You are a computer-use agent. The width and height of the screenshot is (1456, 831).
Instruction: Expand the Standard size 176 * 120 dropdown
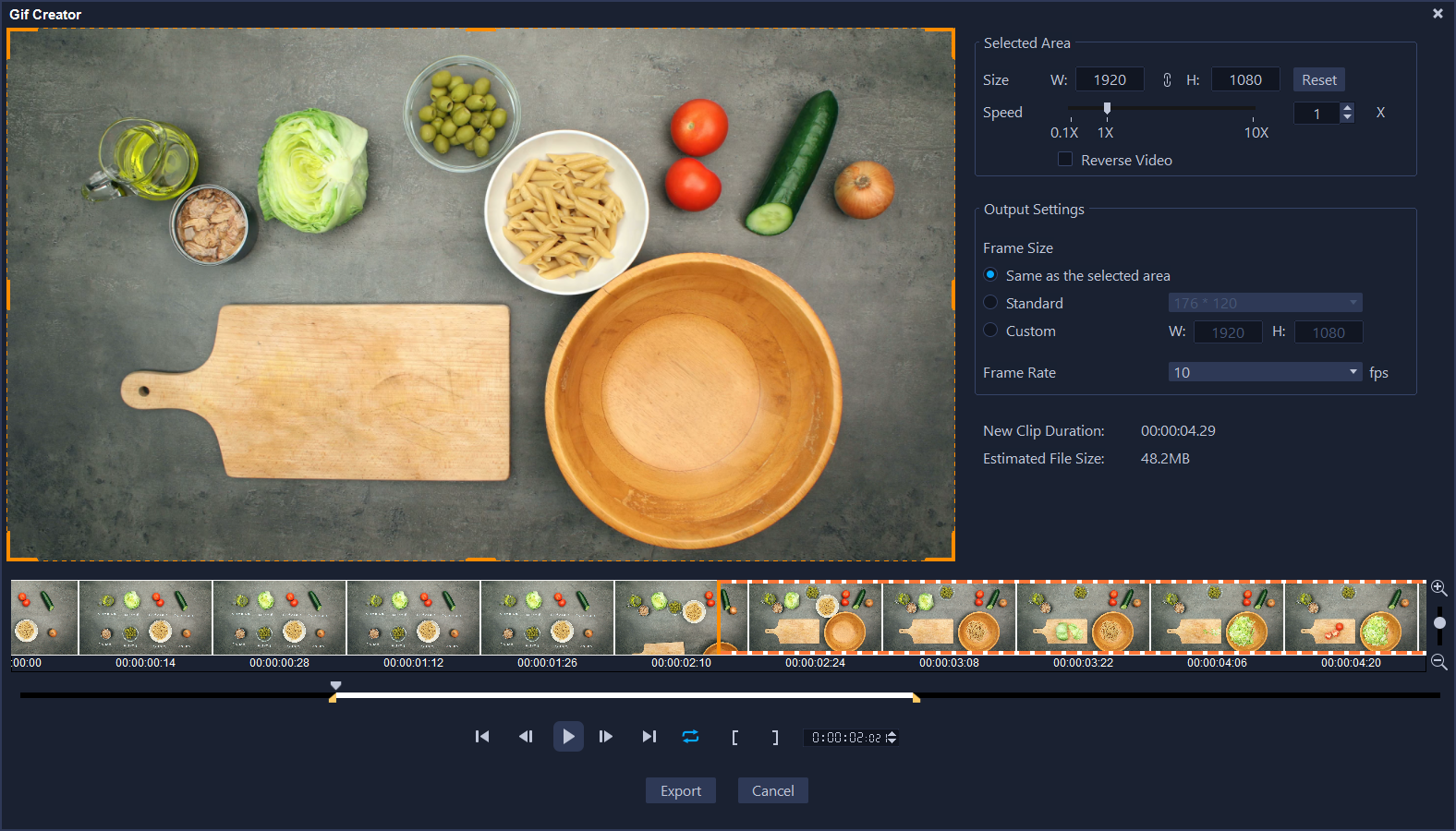[1265, 303]
